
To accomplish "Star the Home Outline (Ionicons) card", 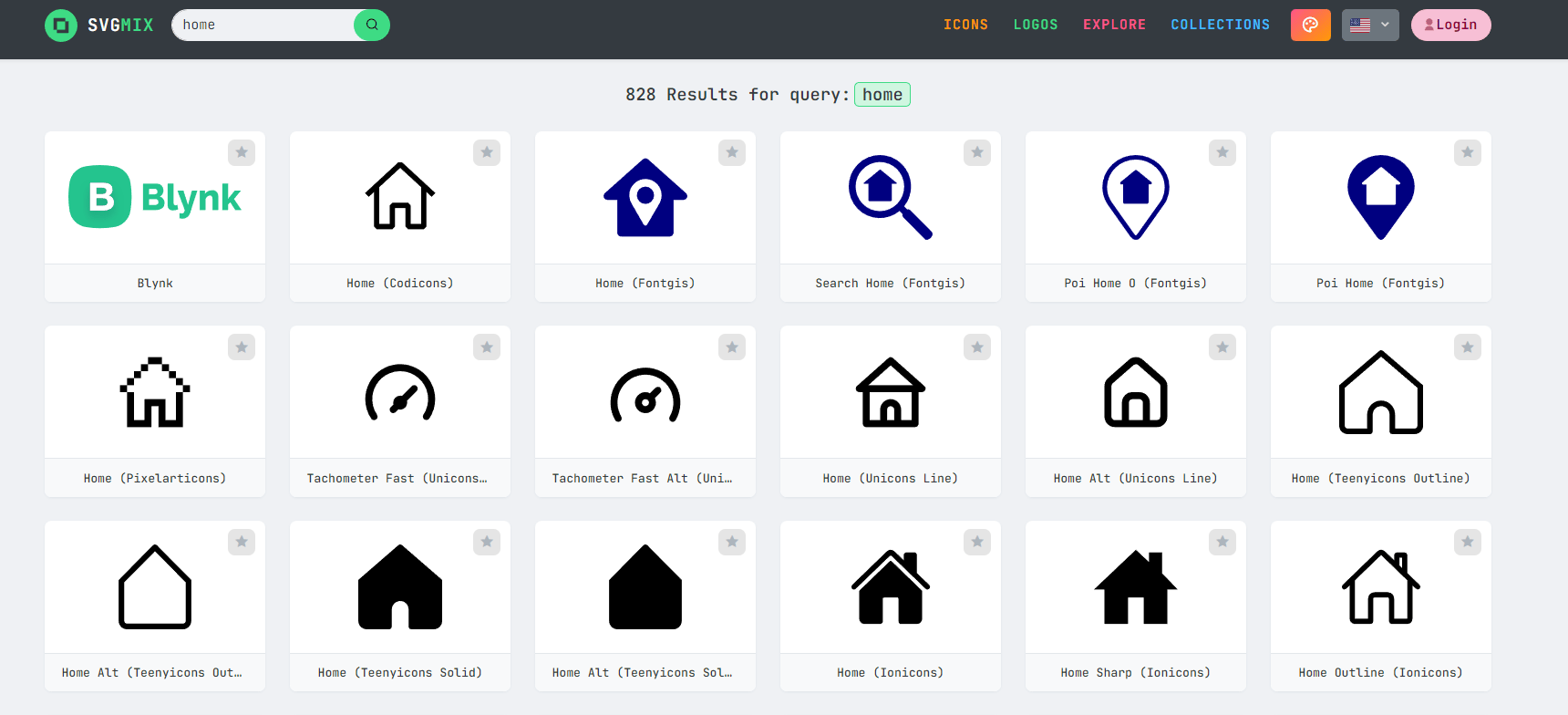I will pos(1467,542).
